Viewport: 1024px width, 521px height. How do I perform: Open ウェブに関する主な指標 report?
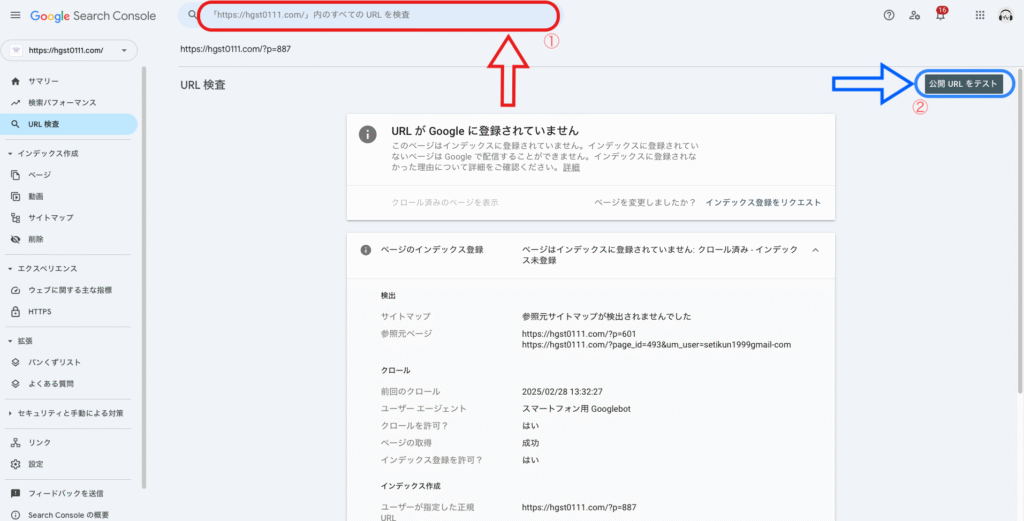tap(69, 290)
